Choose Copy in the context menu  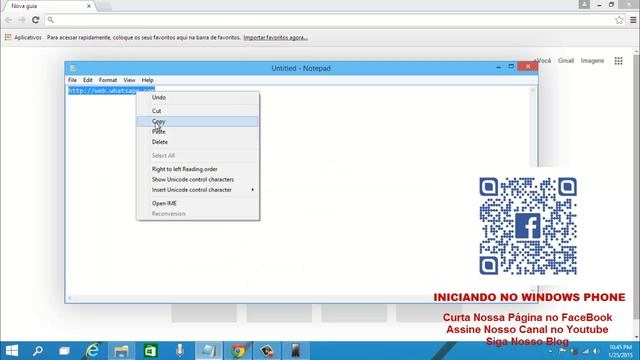198,121
